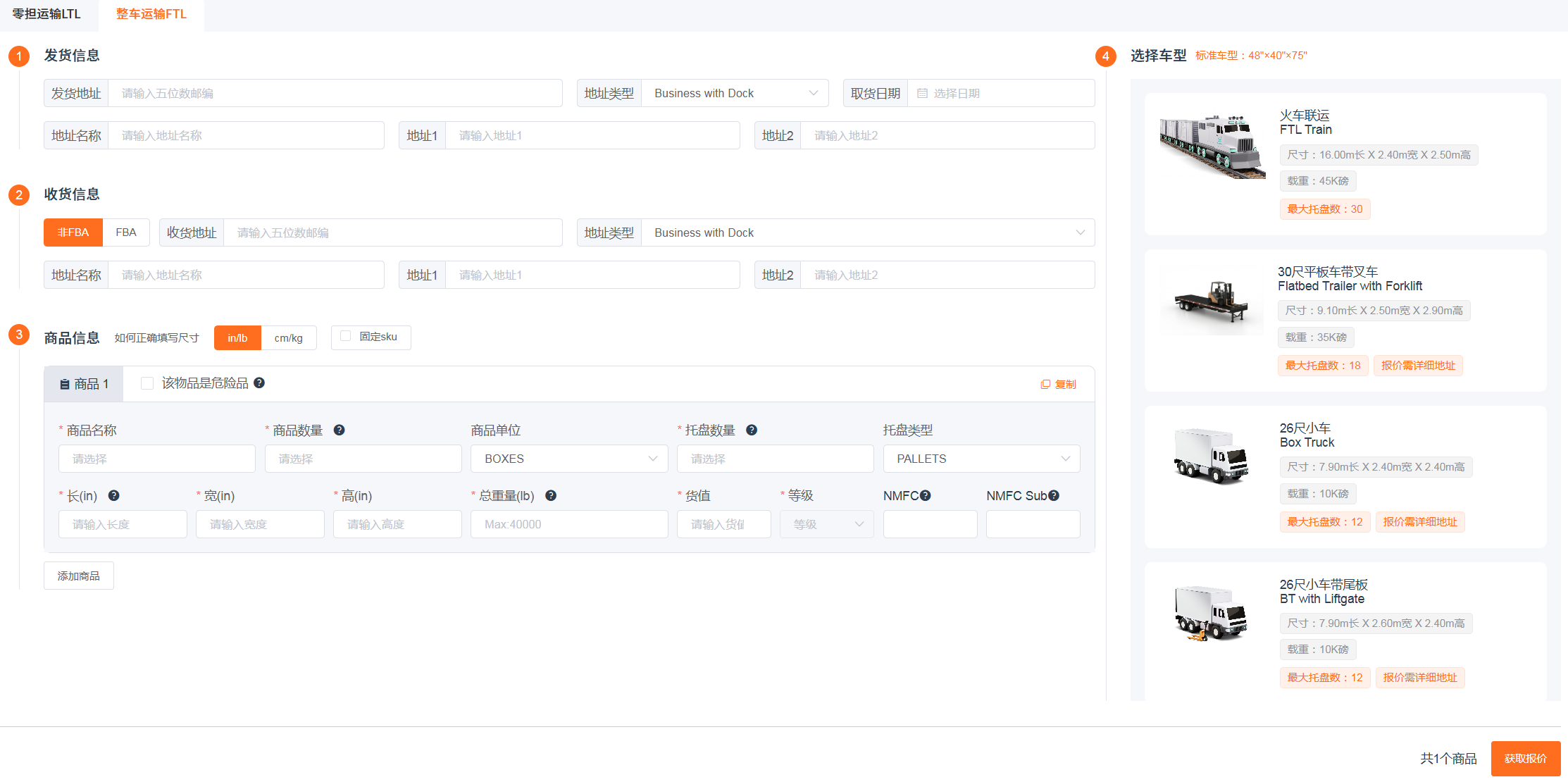Click the receiver 地址1 input
This screenshot has width=1568, height=782.
coord(592,275)
